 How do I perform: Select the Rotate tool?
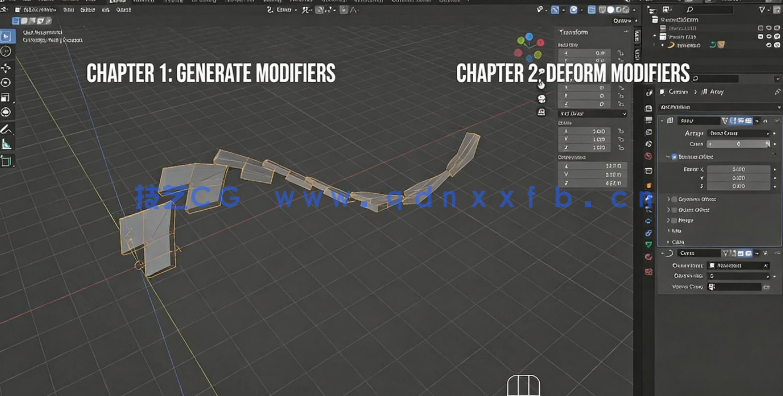tap(6, 82)
